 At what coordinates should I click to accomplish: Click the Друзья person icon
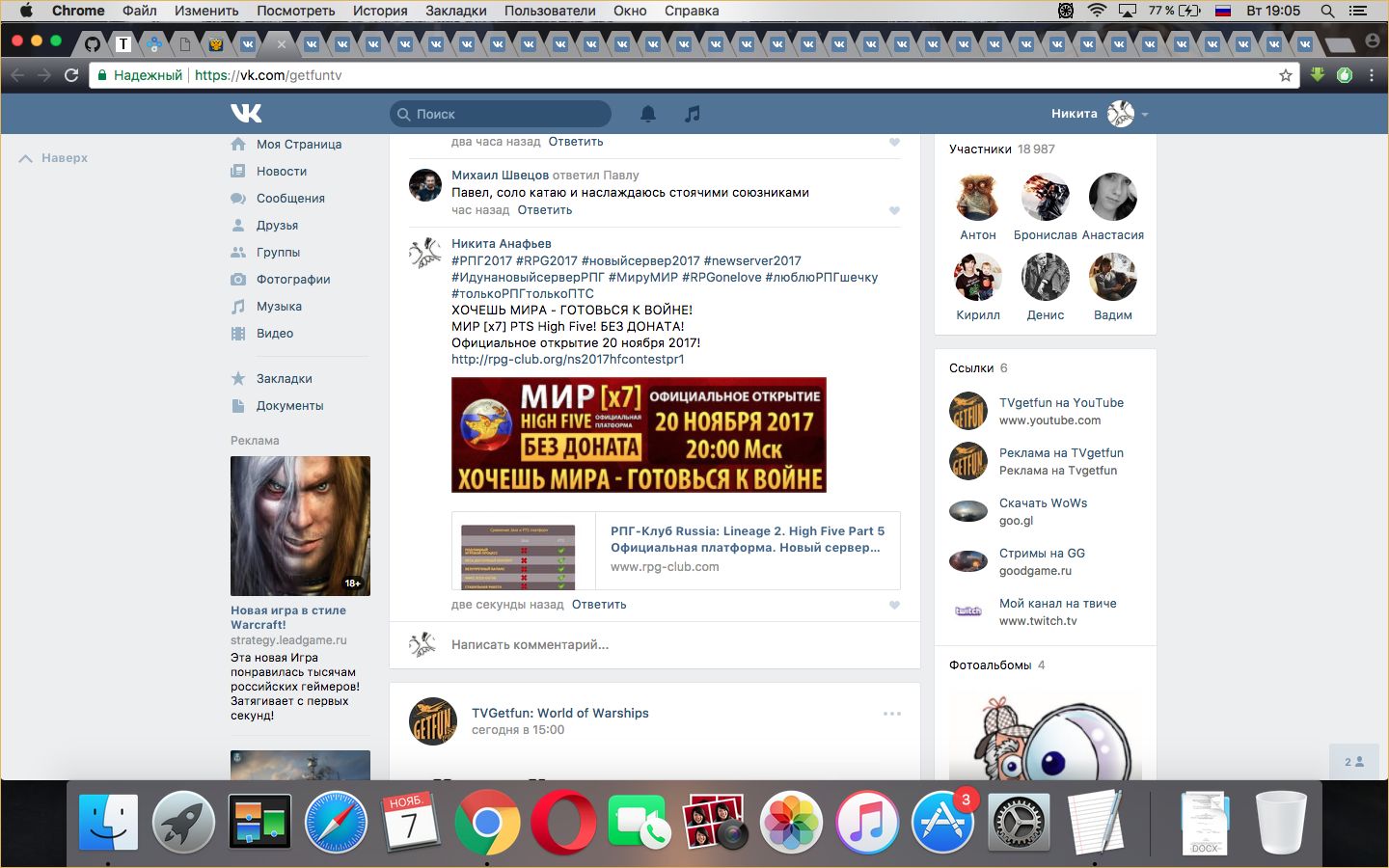[238, 225]
